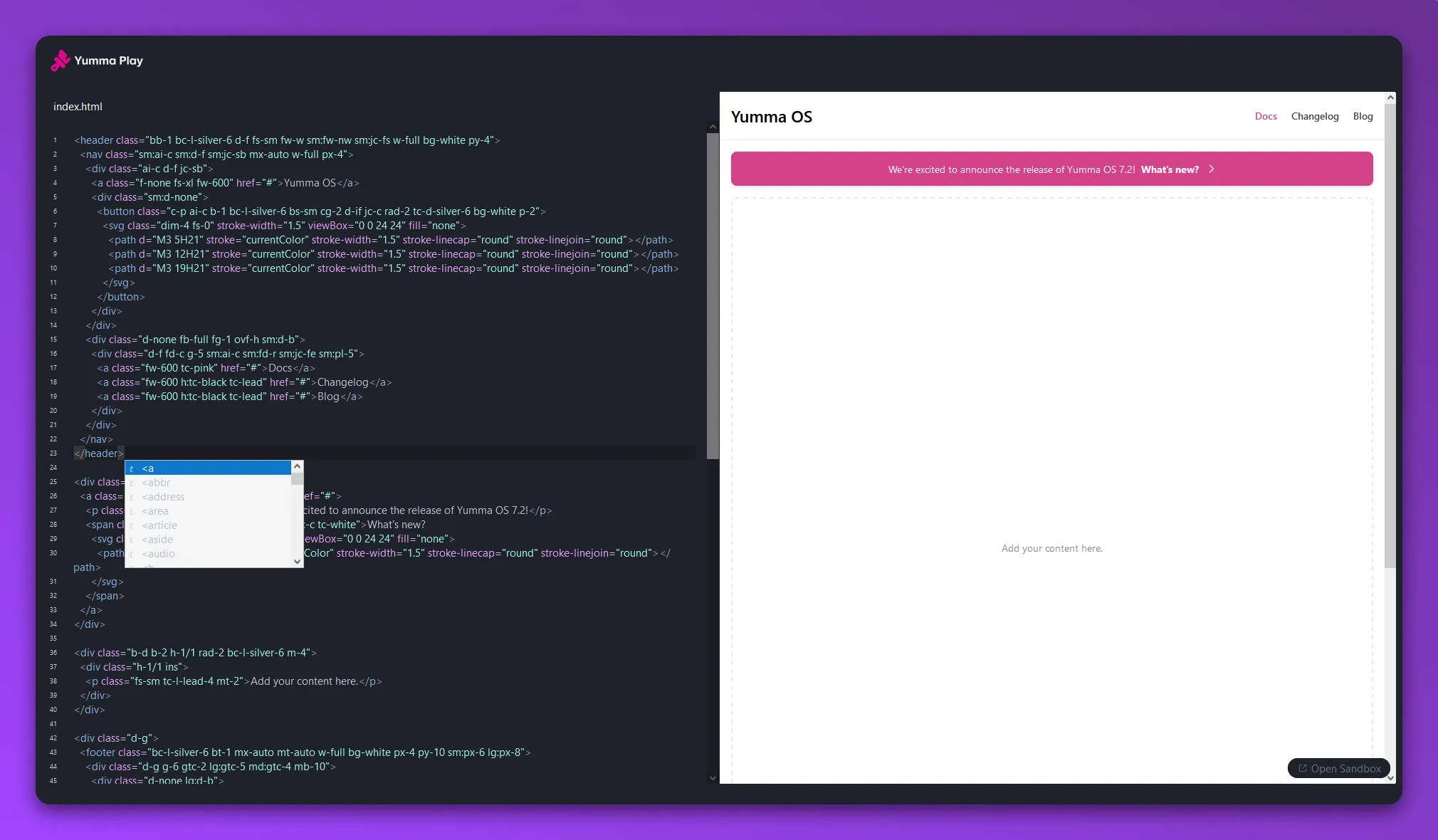Click the 'Add your content here.' preview text
Viewport: 1438px width, 840px height.
(x=1051, y=548)
